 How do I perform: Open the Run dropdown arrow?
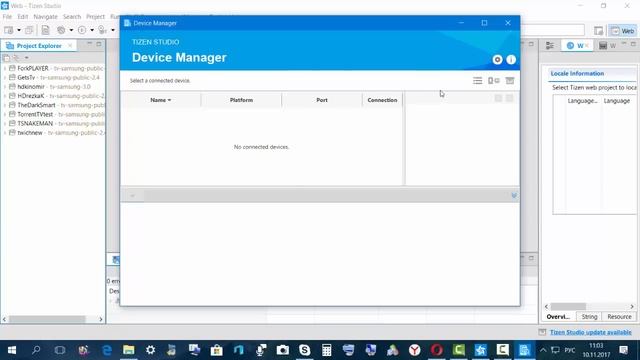point(92,30)
